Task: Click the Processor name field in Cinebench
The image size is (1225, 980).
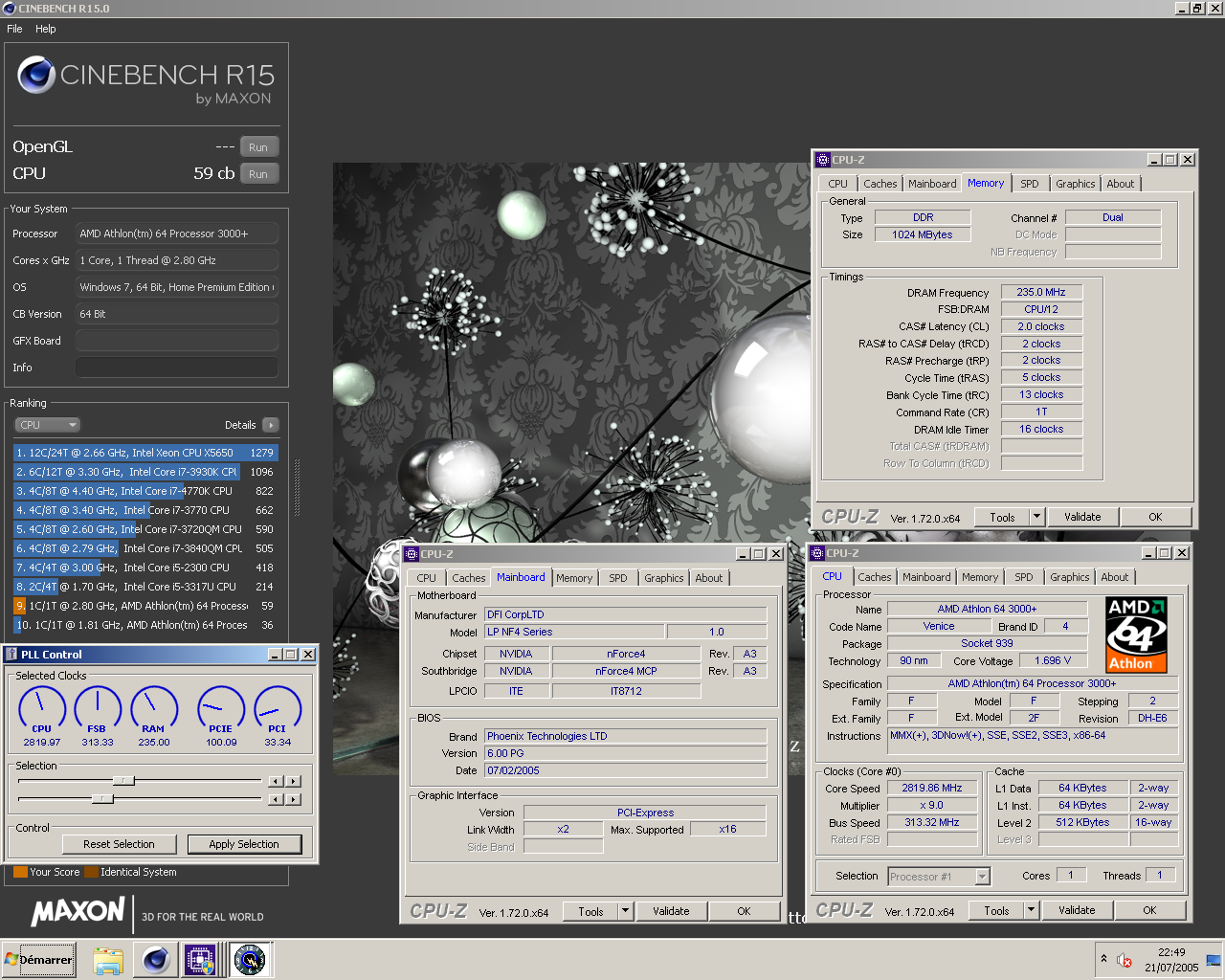Action: [177, 234]
